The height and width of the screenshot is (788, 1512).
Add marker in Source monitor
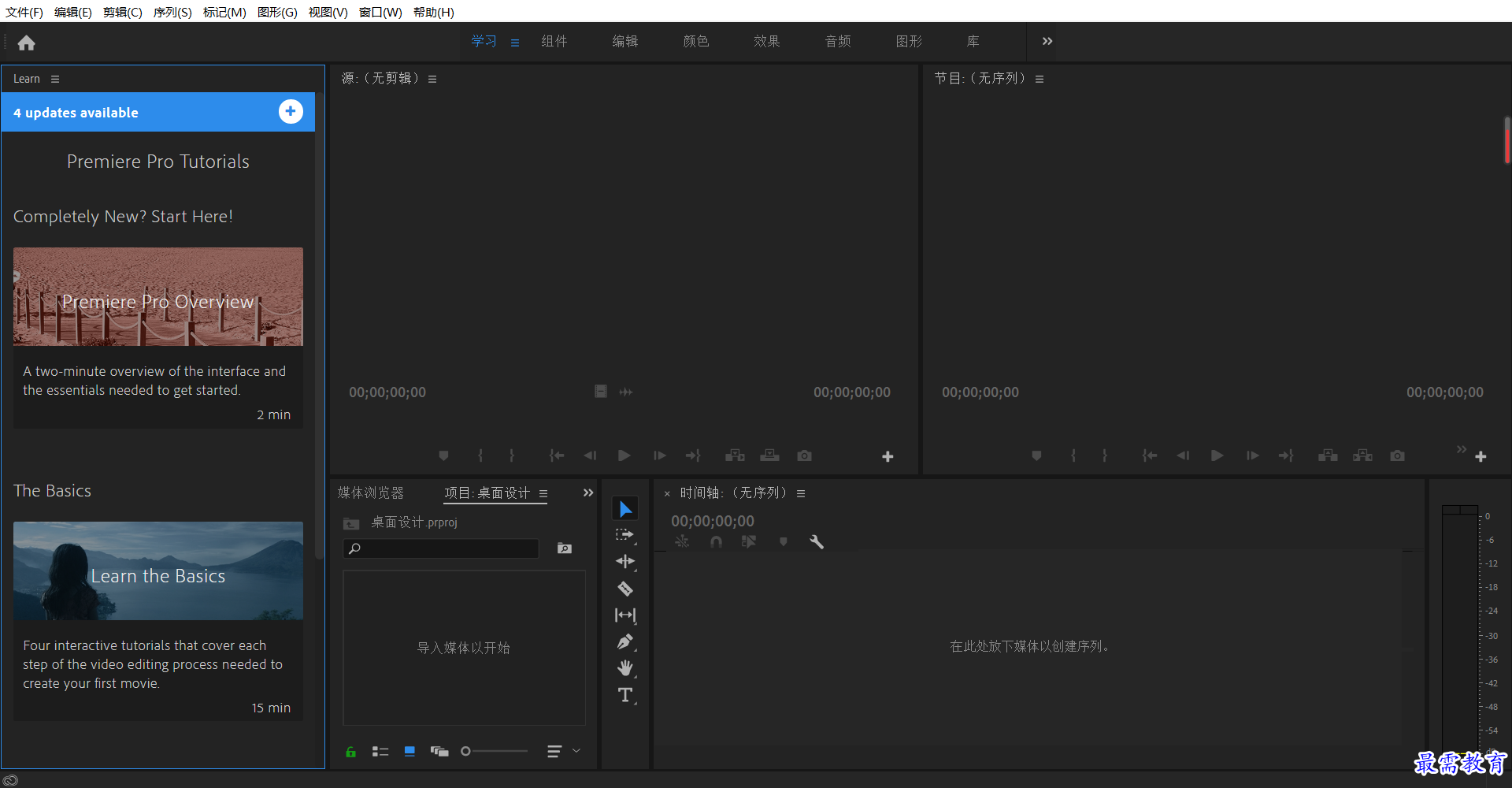click(443, 455)
